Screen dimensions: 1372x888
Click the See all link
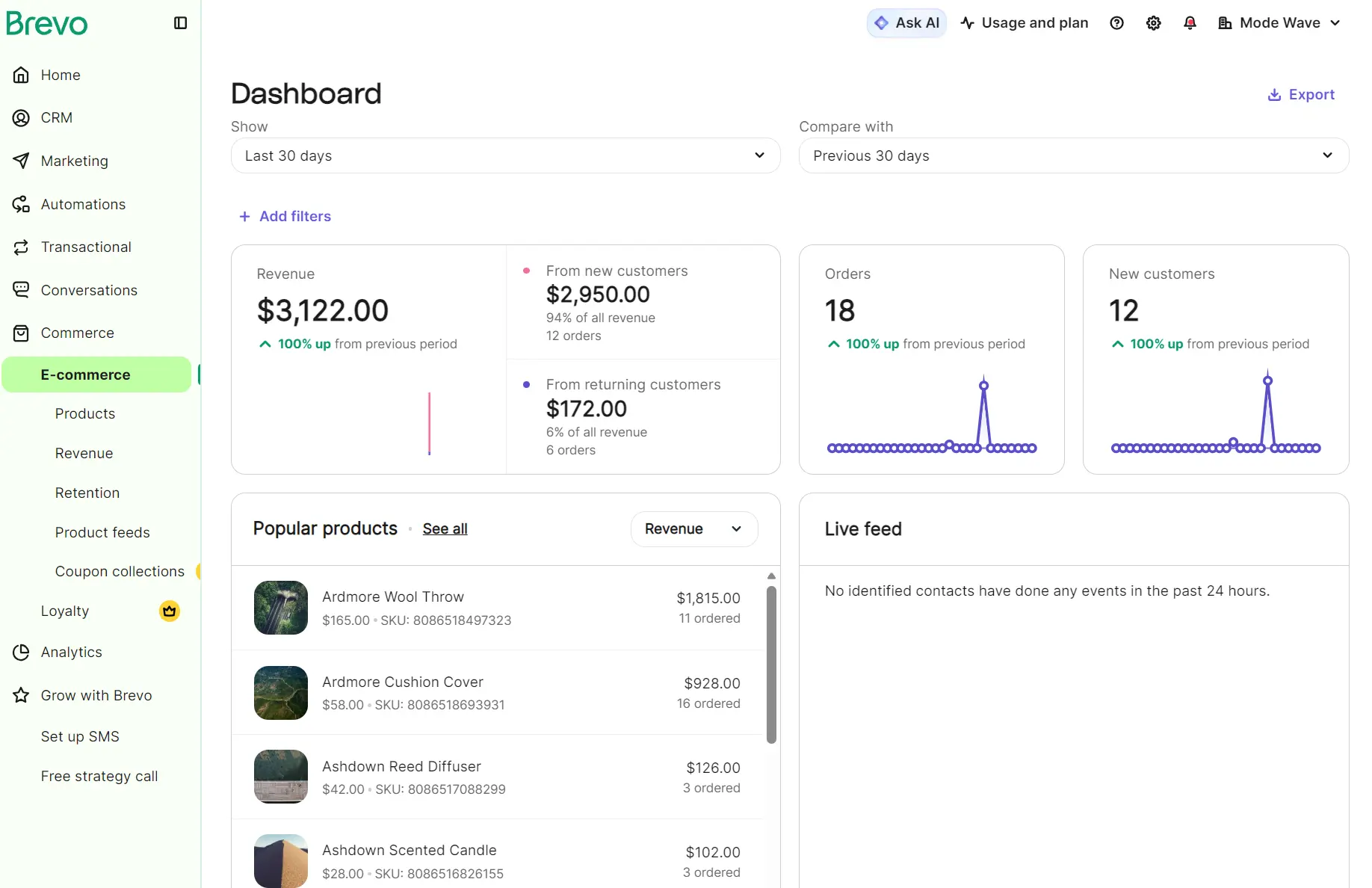445,529
